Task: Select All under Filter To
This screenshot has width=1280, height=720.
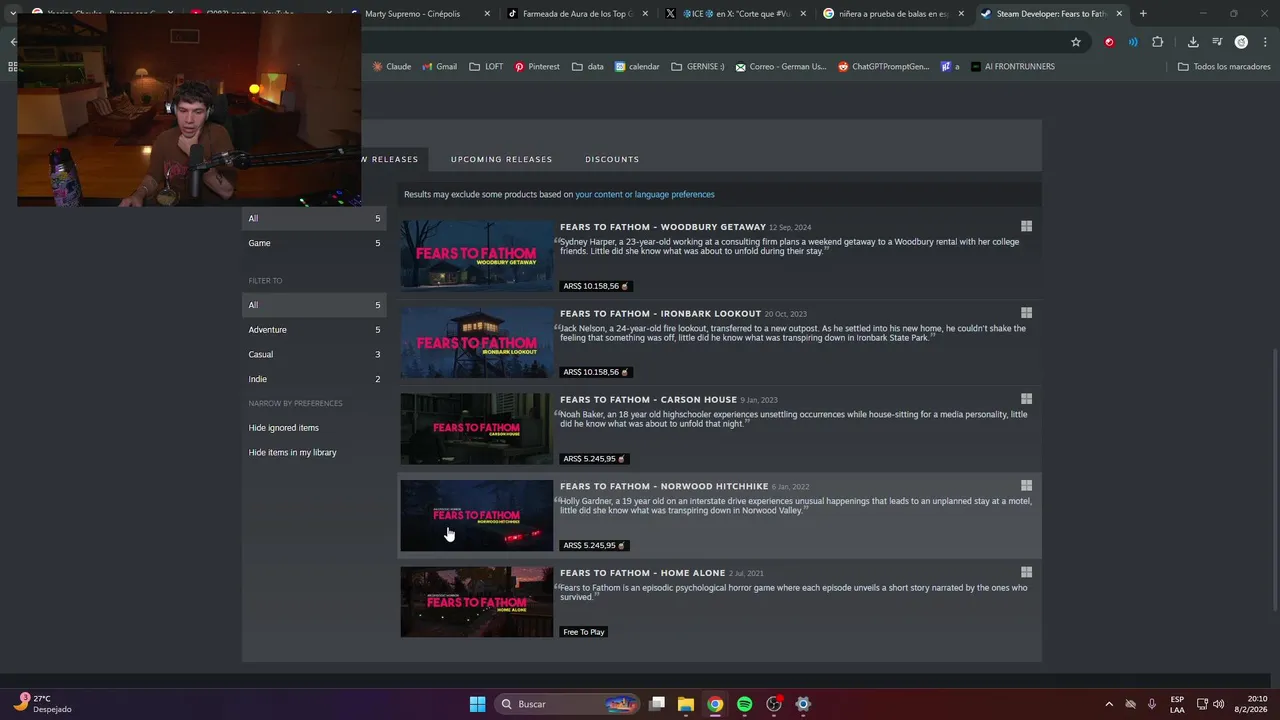Action: point(314,305)
